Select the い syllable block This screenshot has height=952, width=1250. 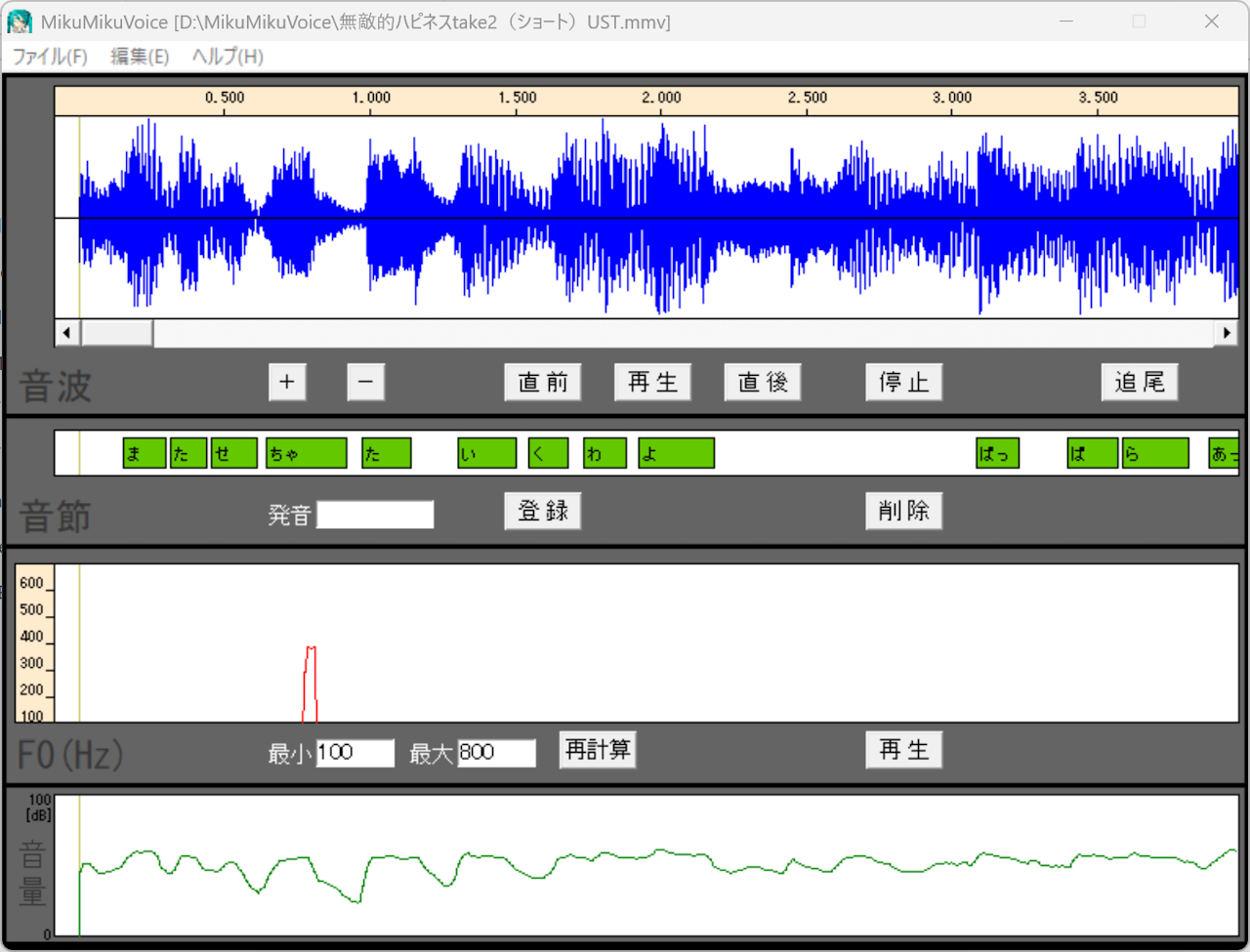[487, 453]
